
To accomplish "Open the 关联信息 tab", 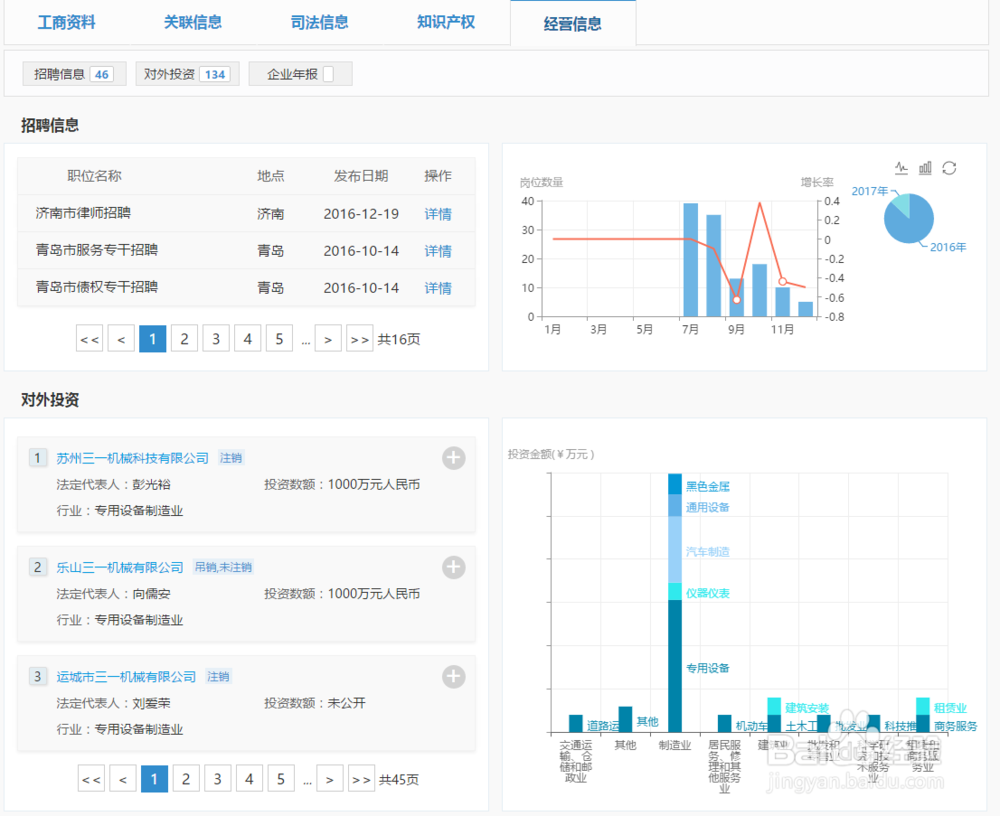I will (x=193, y=22).
